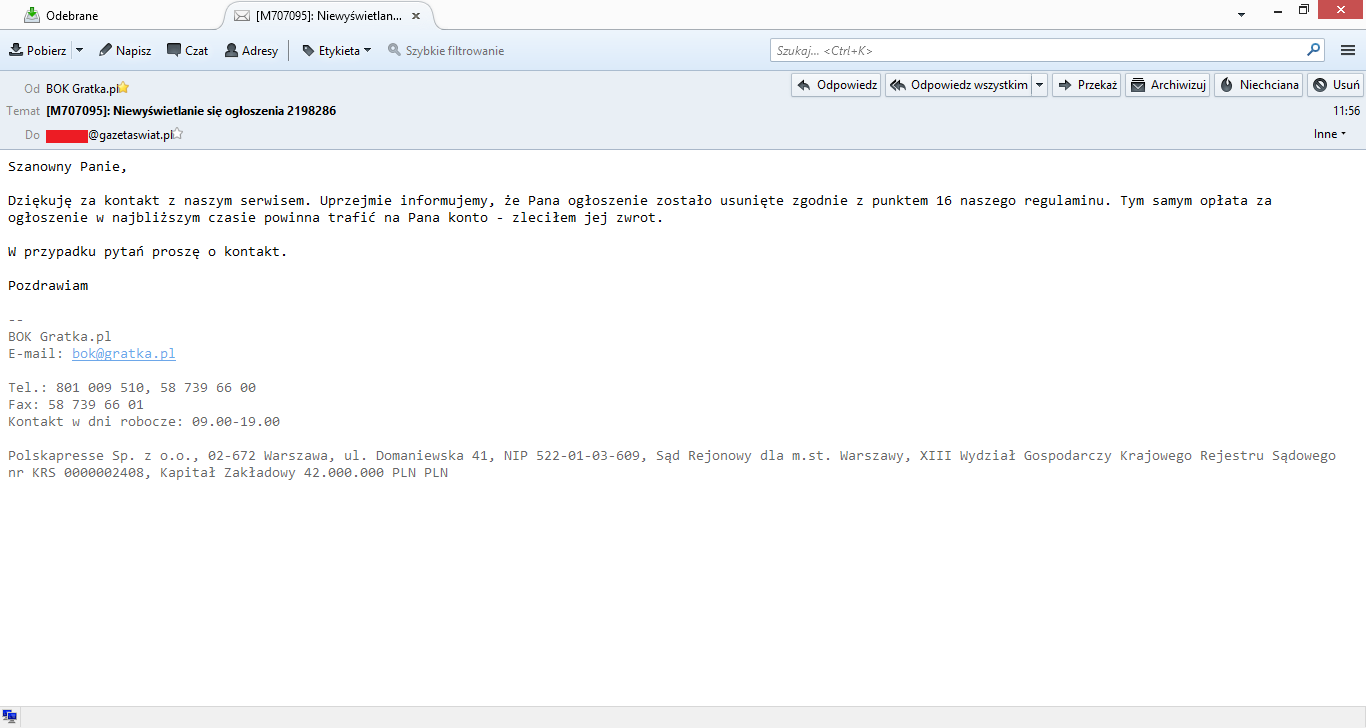Open the hamburger application menu

coord(1347,50)
